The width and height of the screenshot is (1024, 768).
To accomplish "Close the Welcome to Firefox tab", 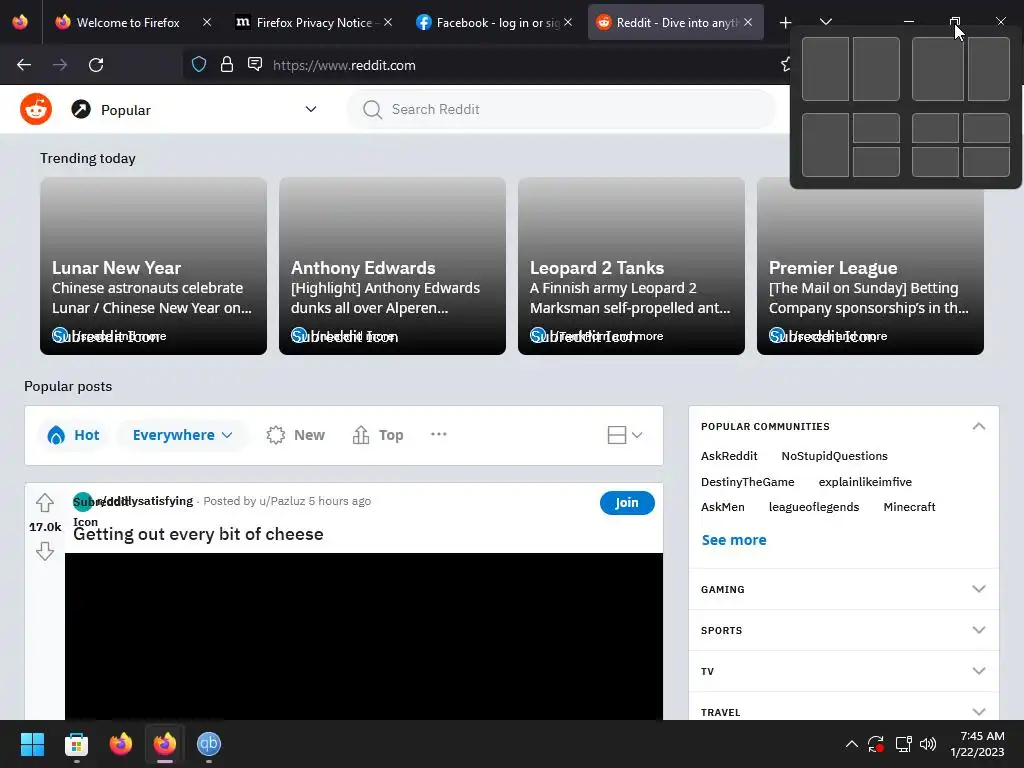I will click(x=207, y=22).
